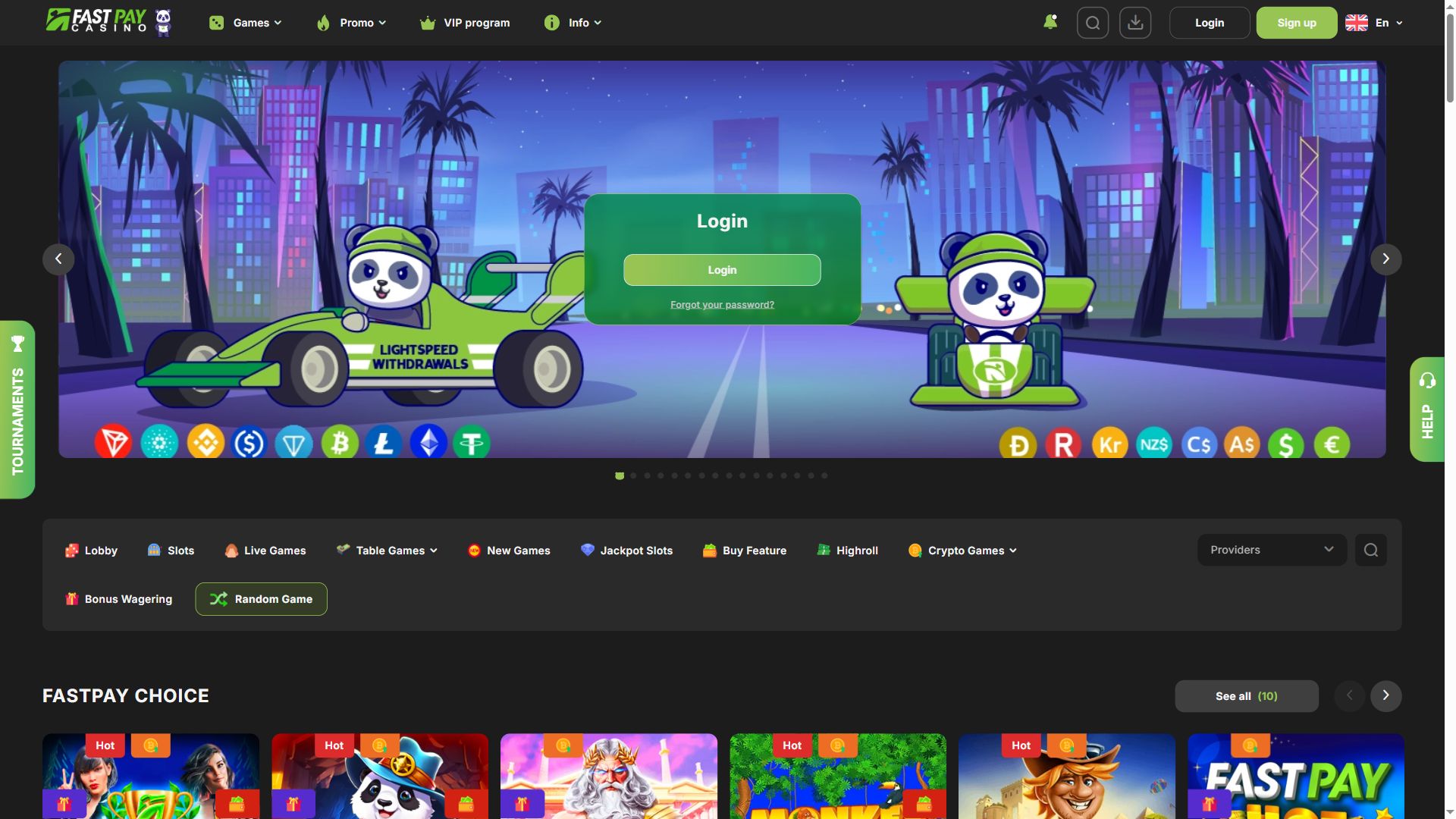1456x819 pixels.
Task: Open the Tournaments trophy side tab
Action: pyautogui.click(x=17, y=409)
